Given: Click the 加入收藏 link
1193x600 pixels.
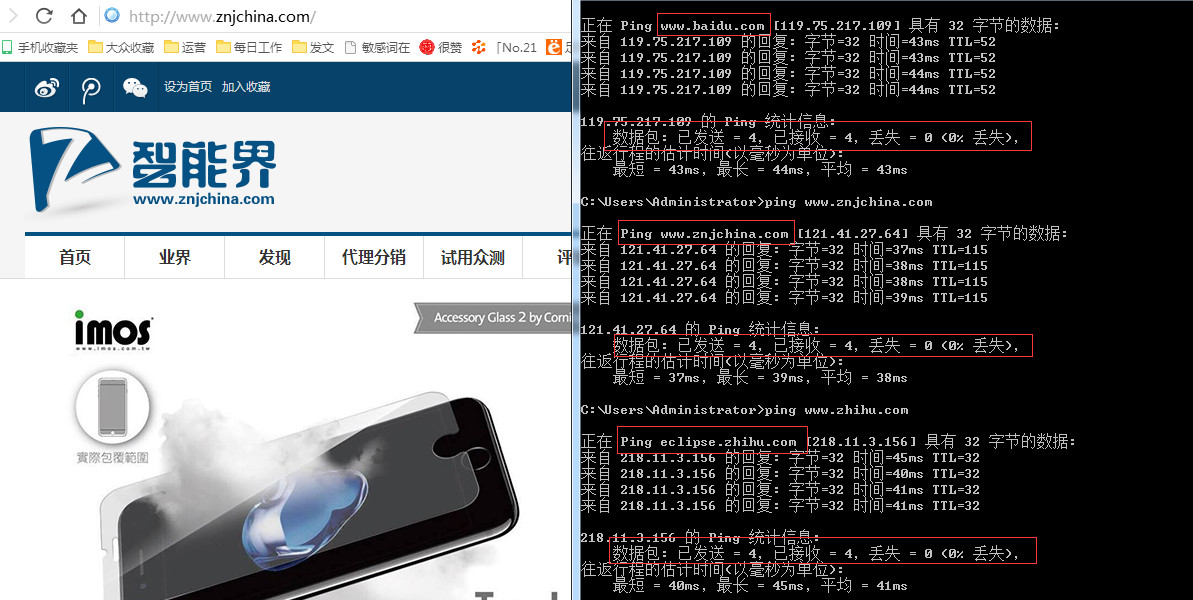Looking at the screenshot, I should pos(246,87).
